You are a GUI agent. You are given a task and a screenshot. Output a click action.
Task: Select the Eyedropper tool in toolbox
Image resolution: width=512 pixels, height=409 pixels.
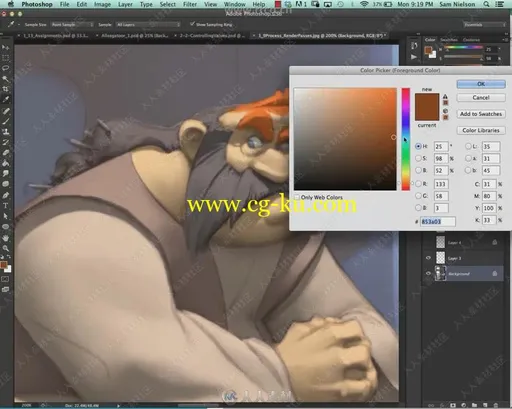5,100
